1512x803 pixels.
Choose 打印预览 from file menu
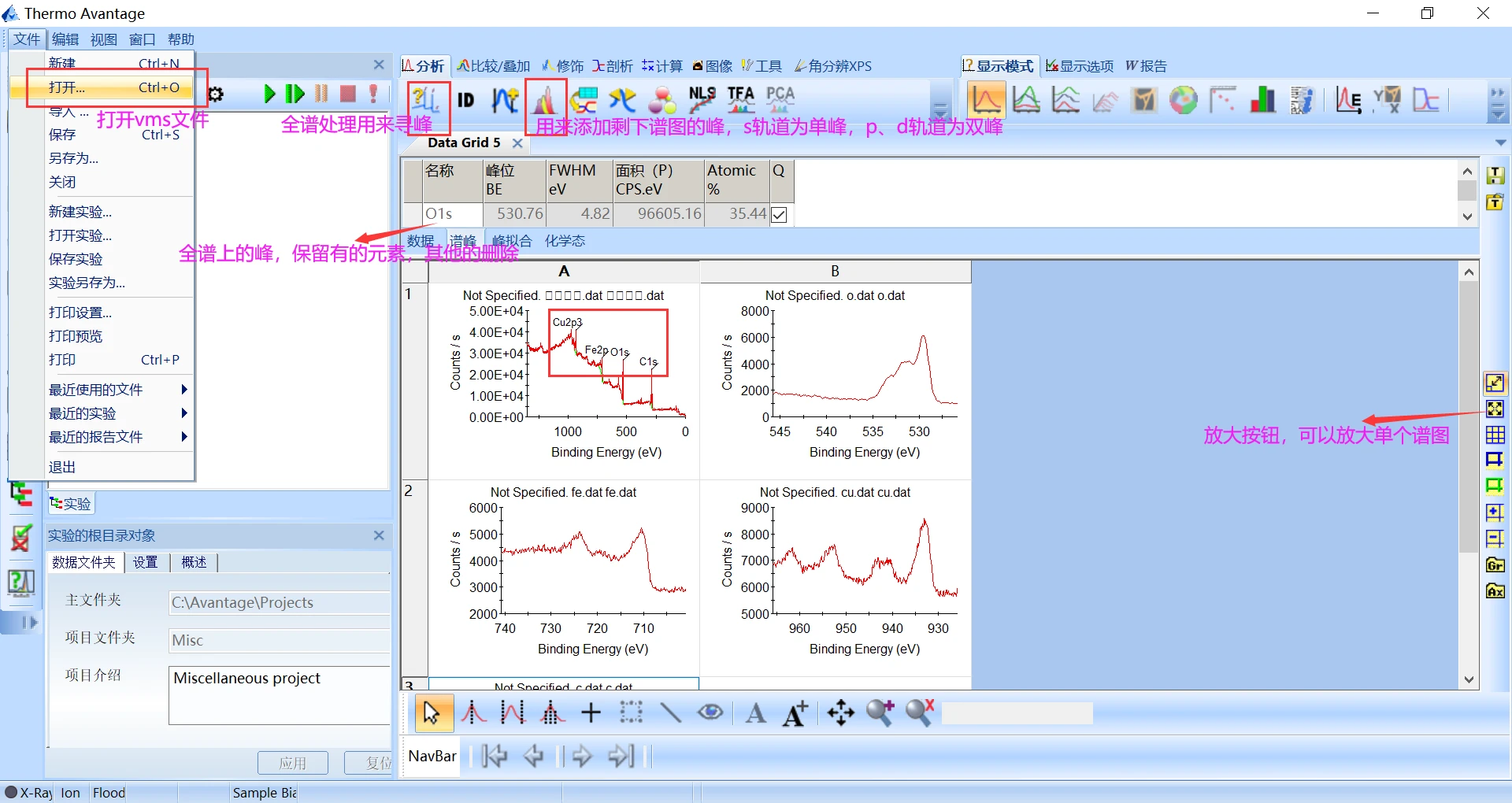(76, 336)
